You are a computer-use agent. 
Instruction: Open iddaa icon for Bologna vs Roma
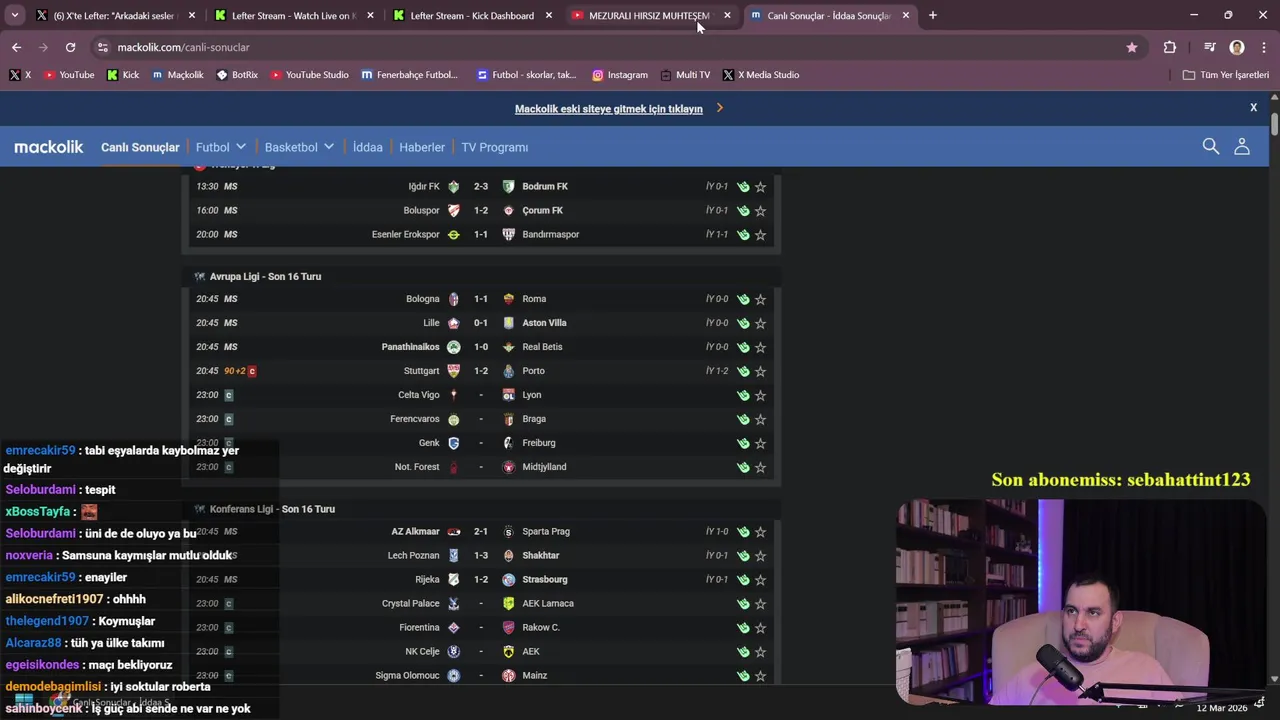coord(743,299)
